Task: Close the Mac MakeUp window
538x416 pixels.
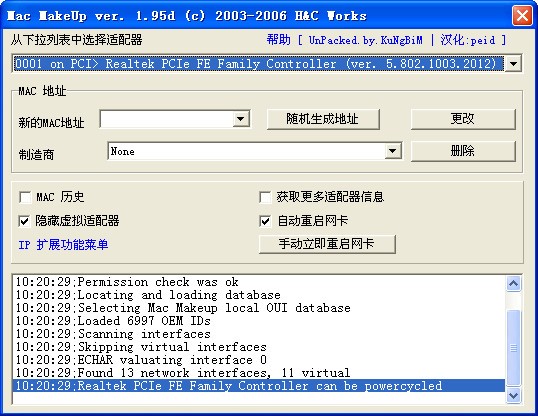Action: pyautogui.click(x=522, y=16)
